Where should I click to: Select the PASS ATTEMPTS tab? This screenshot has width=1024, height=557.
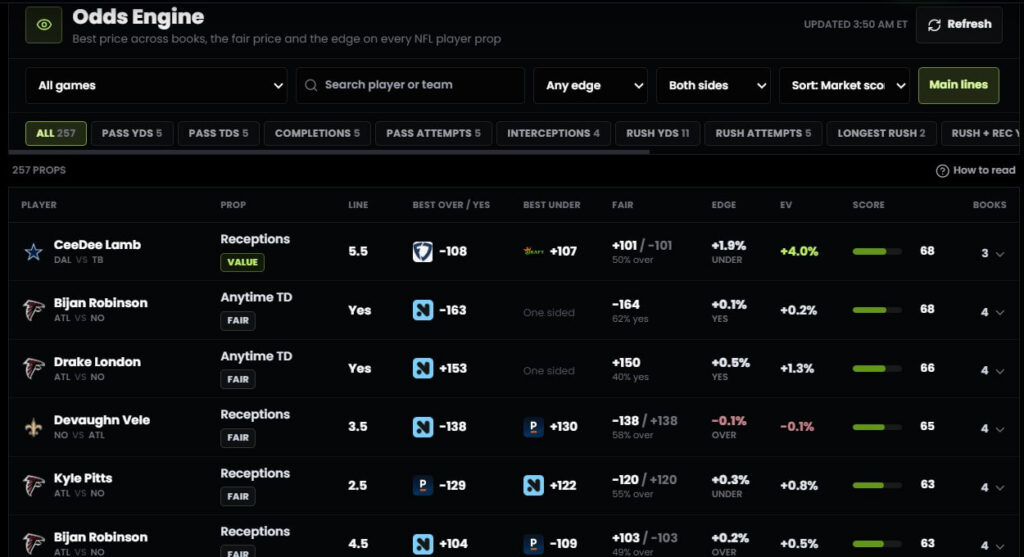pos(433,133)
